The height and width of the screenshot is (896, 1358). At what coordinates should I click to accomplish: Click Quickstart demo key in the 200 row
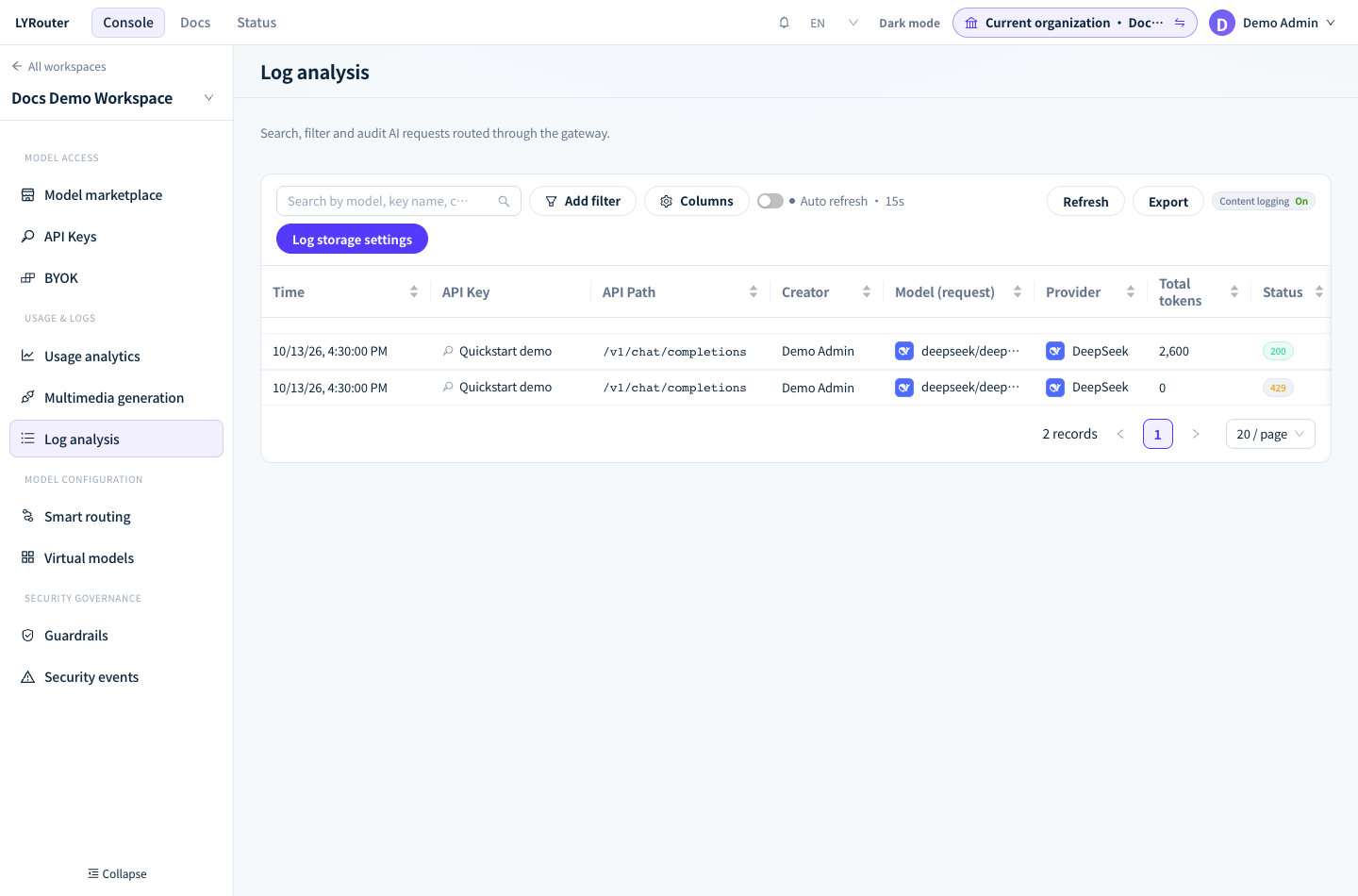click(505, 351)
